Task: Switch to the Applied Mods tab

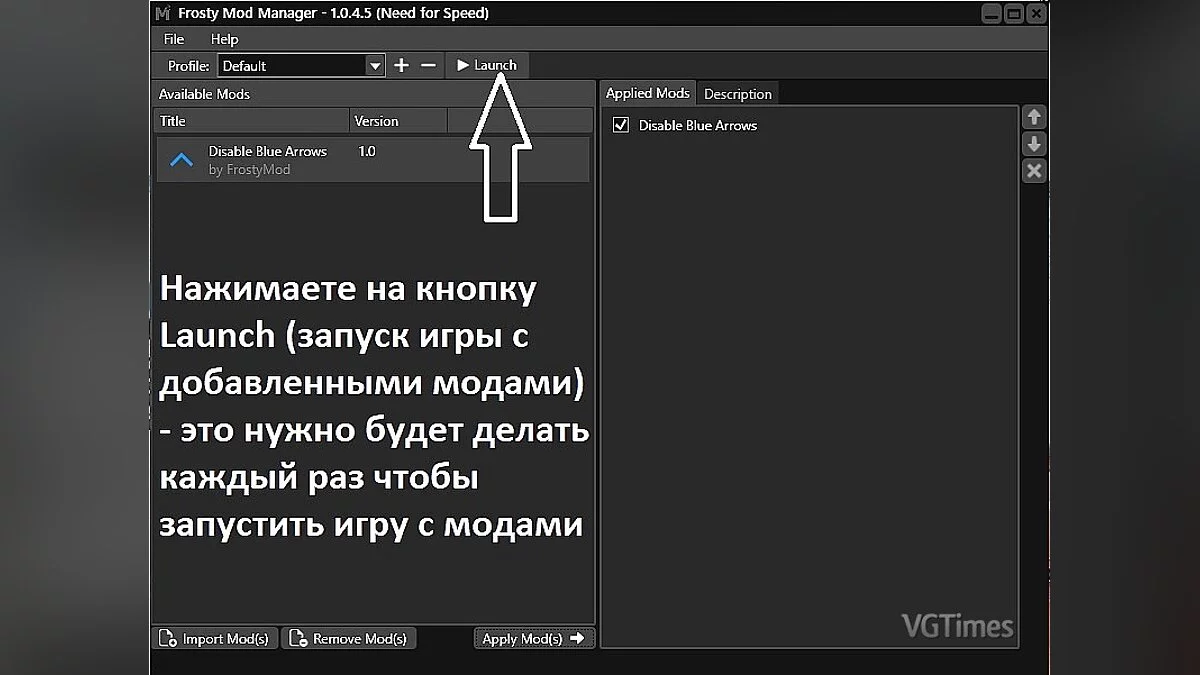Action: click(x=647, y=93)
